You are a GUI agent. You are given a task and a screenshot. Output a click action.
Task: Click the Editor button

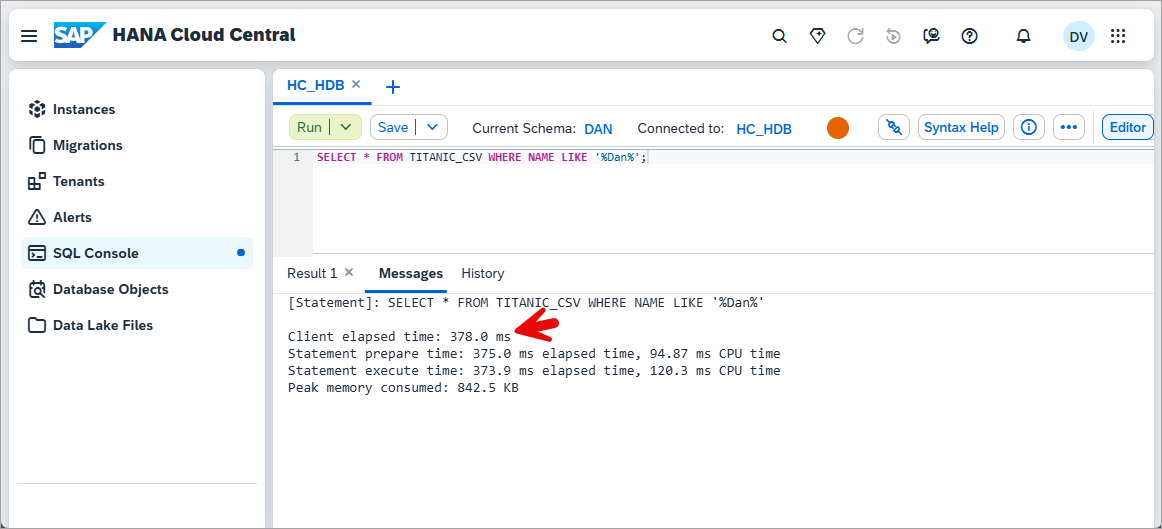(1128, 127)
